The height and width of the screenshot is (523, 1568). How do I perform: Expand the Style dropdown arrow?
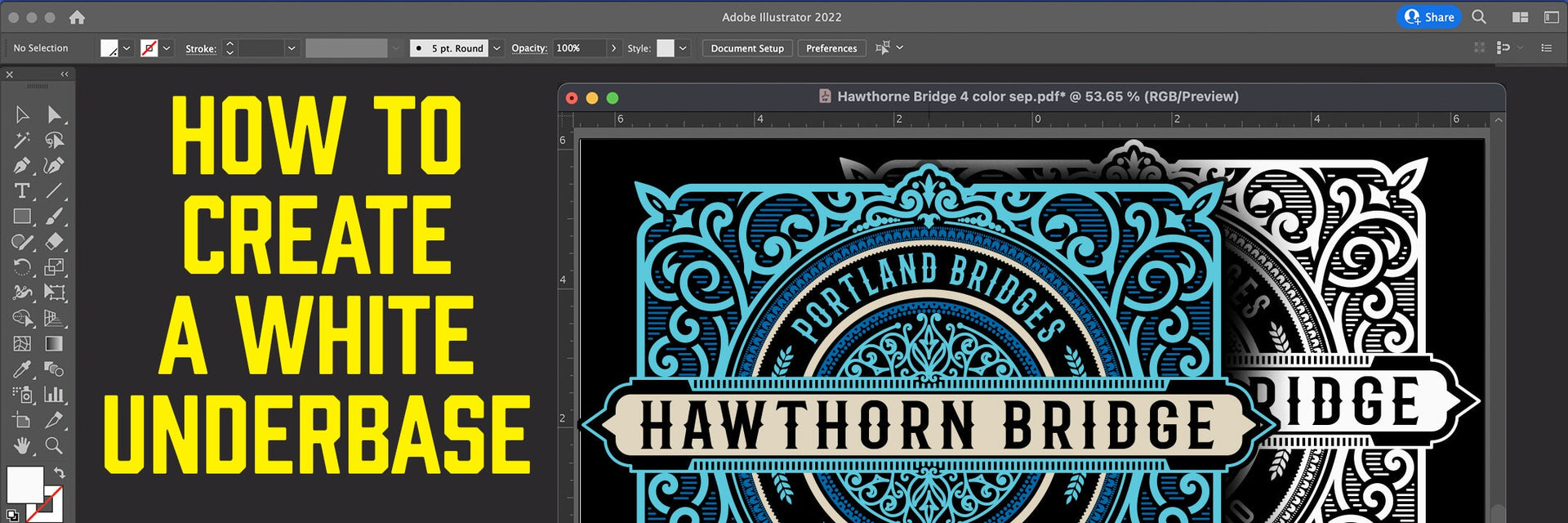(x=683, y=48)
